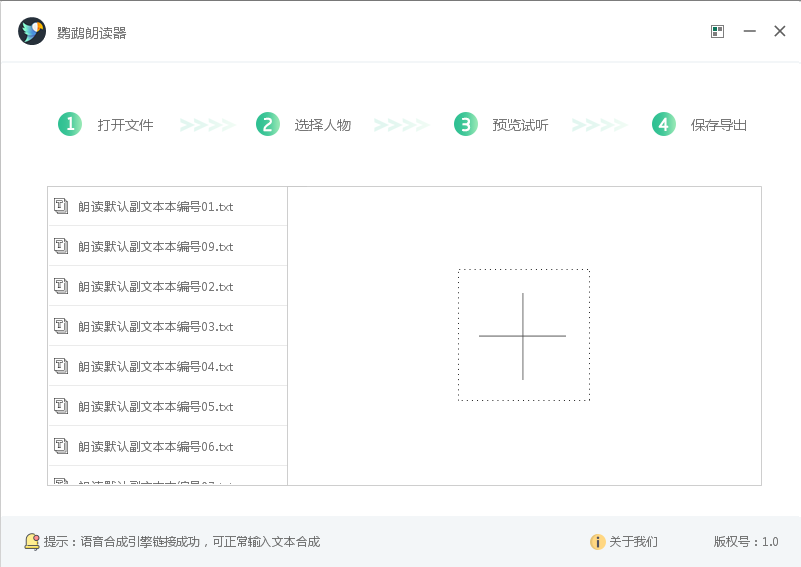Image resolution: width=801 pixels, height=567 pixels.
Task: Click the green step 1 circle
Action: point(70,124)
